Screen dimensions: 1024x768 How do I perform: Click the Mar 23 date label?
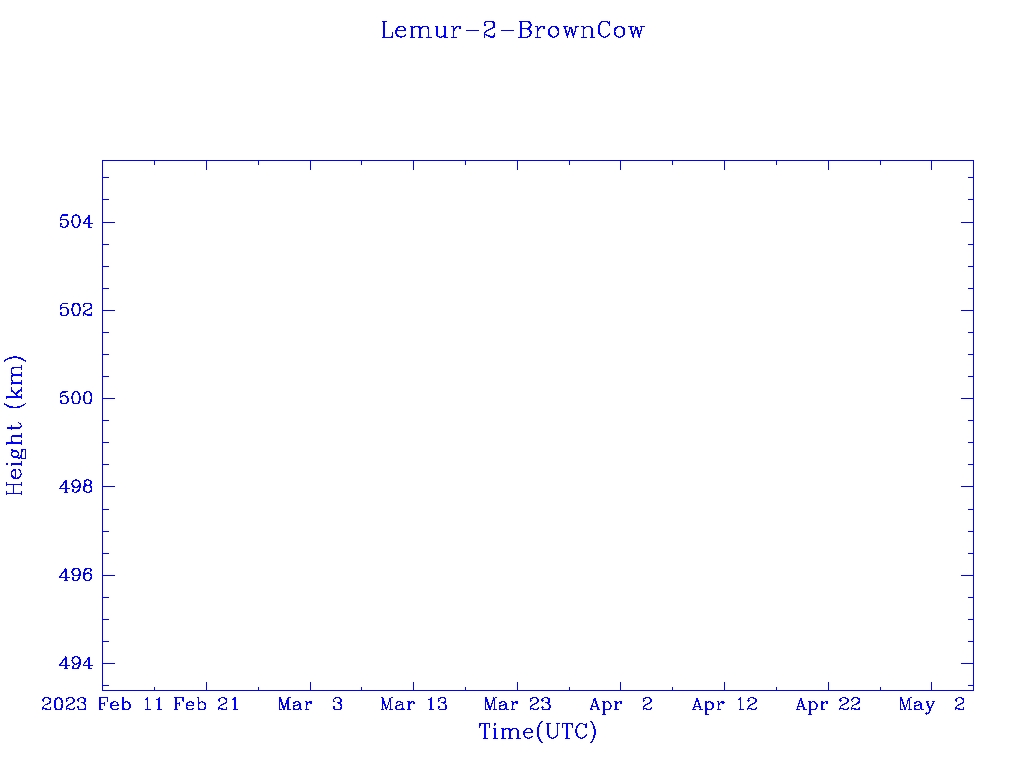[517, 704]
